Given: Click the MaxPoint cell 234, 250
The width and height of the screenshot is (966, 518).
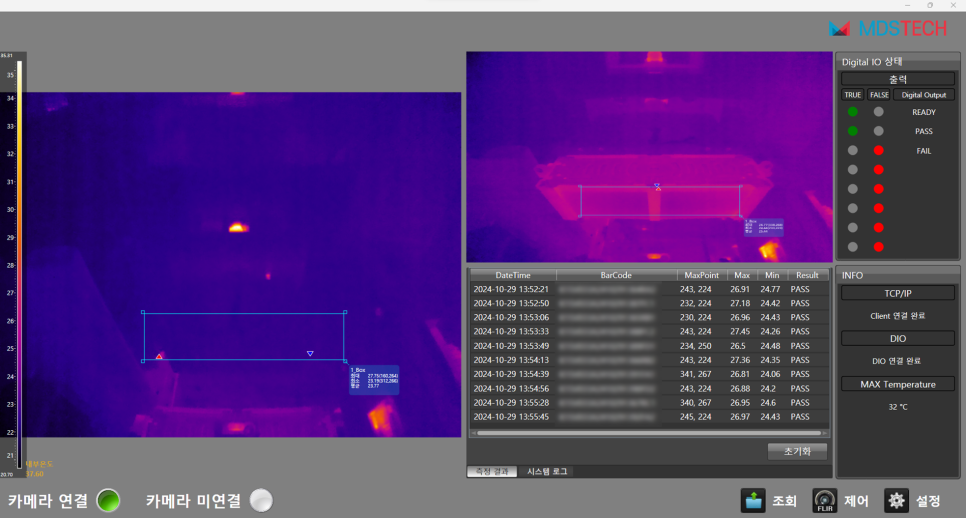Looking at the screenshot, I should coord(696,346).
